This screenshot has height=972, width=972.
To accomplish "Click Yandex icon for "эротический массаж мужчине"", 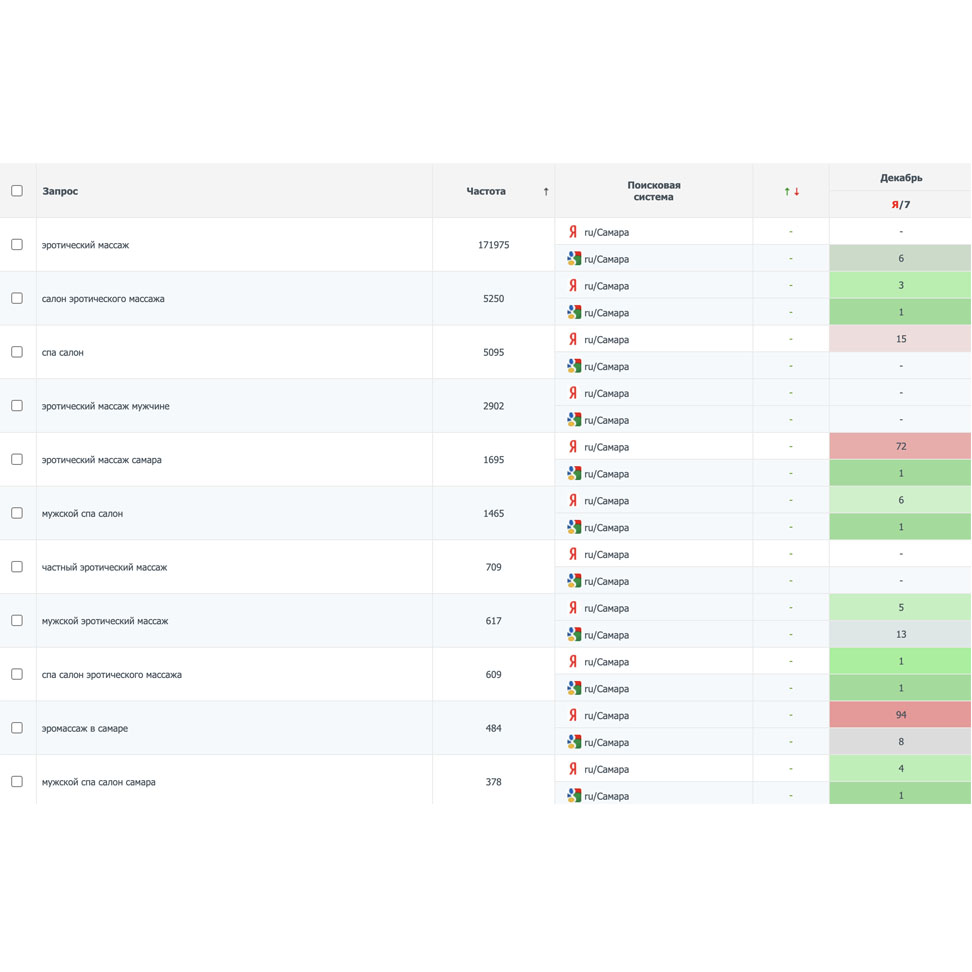I will 573,393.
